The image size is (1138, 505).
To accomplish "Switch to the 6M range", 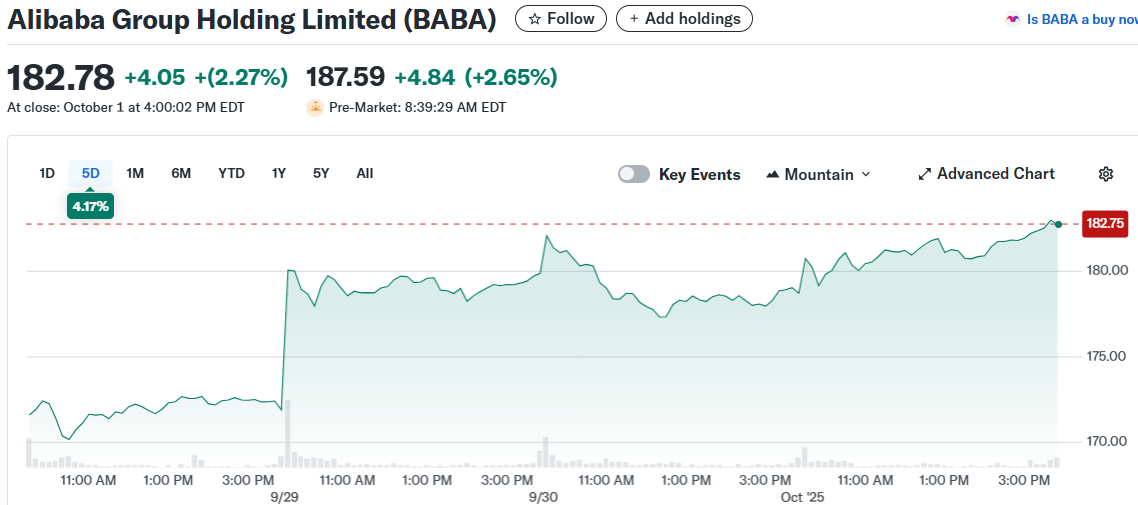I will [x=181, y=173].
